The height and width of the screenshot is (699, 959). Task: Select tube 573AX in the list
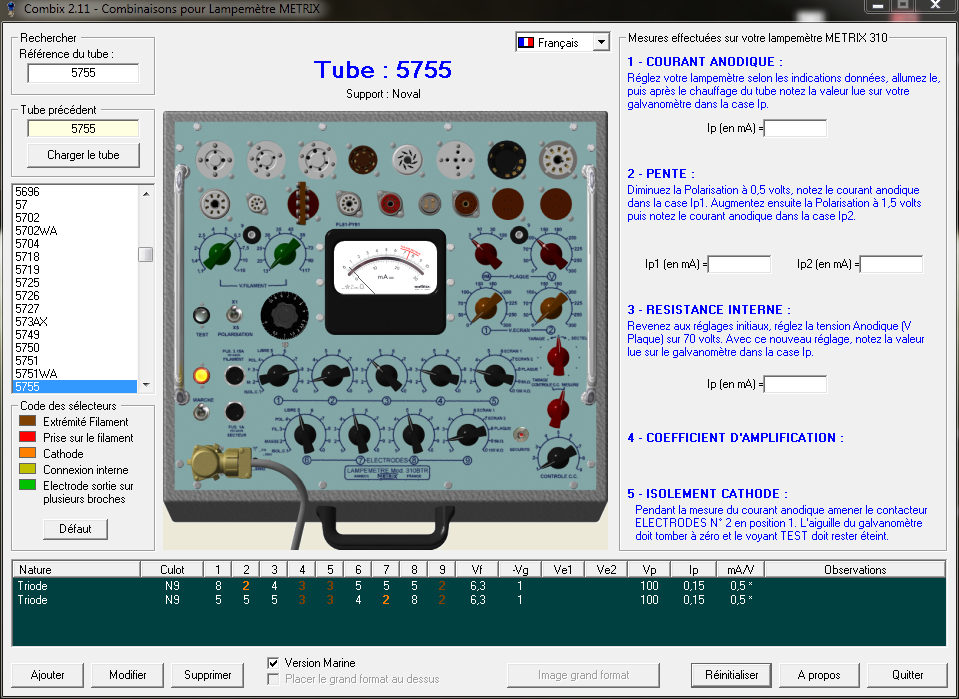click(x=75, y=322)
